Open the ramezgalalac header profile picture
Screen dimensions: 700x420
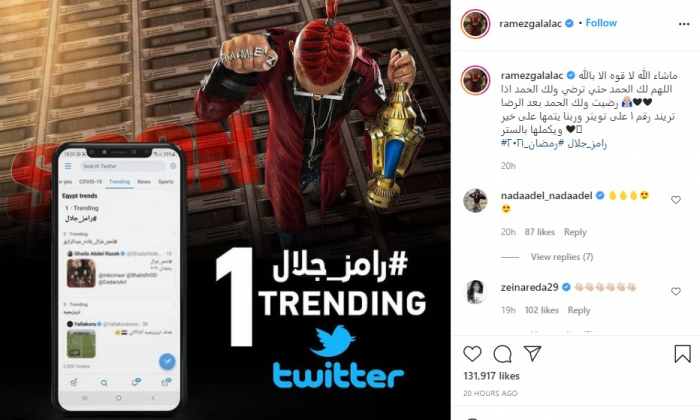[475, 24]
